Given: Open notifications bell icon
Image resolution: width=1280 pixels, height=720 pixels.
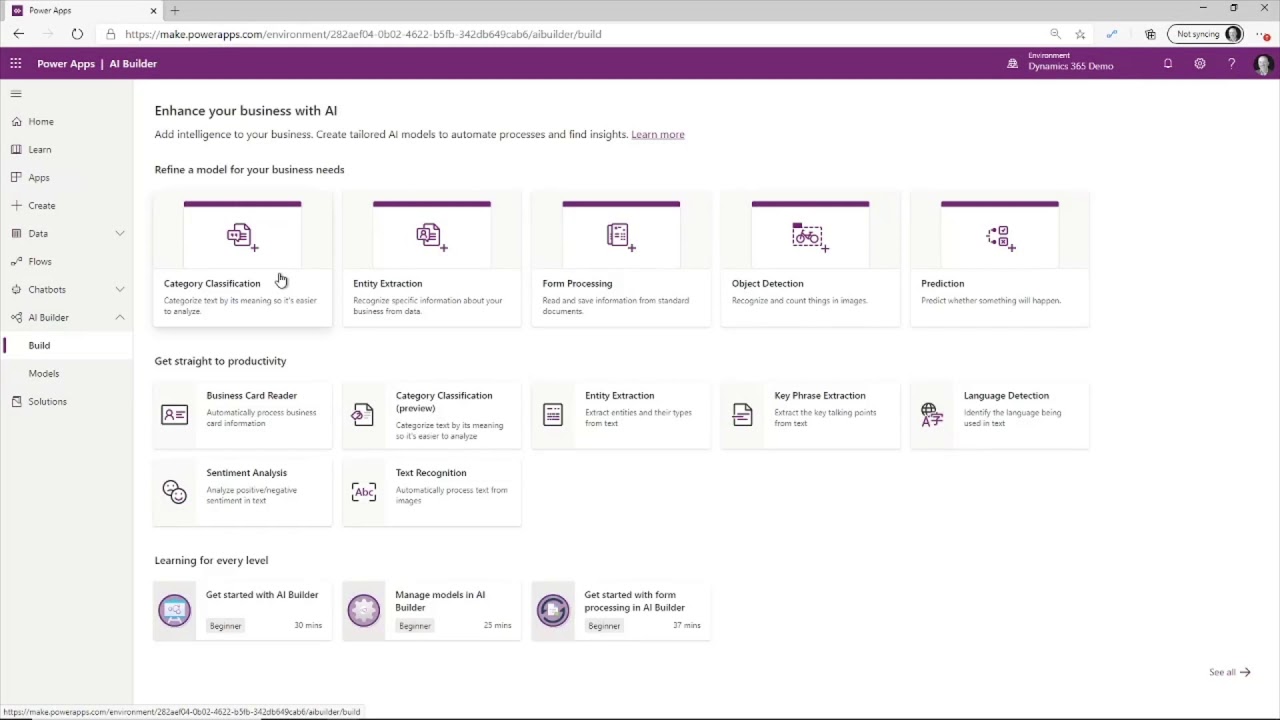Looking at the screenshot, I should pyautogui.click(x=1167, y=64).
